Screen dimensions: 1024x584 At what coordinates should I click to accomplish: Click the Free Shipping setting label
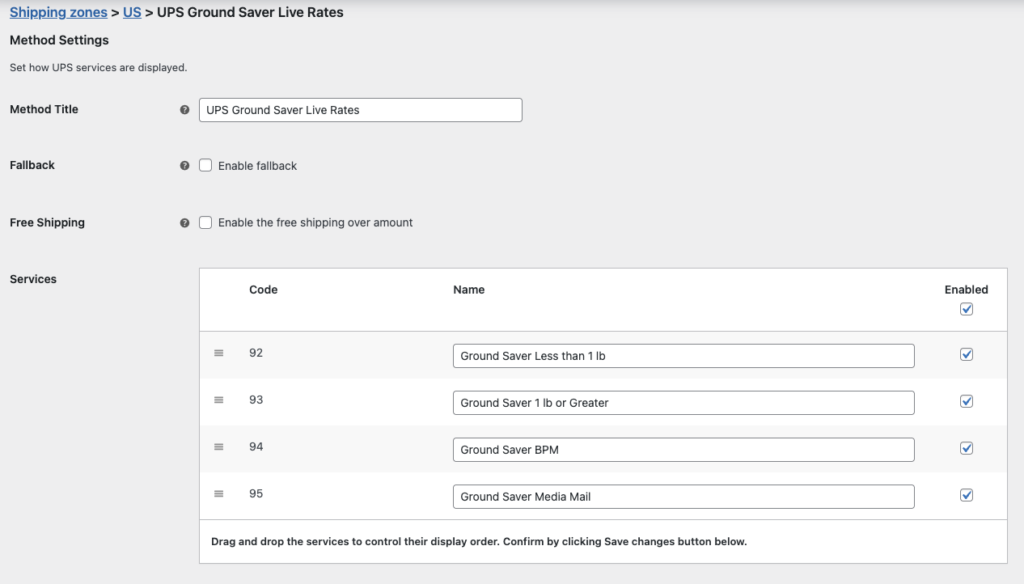point(47,223)
